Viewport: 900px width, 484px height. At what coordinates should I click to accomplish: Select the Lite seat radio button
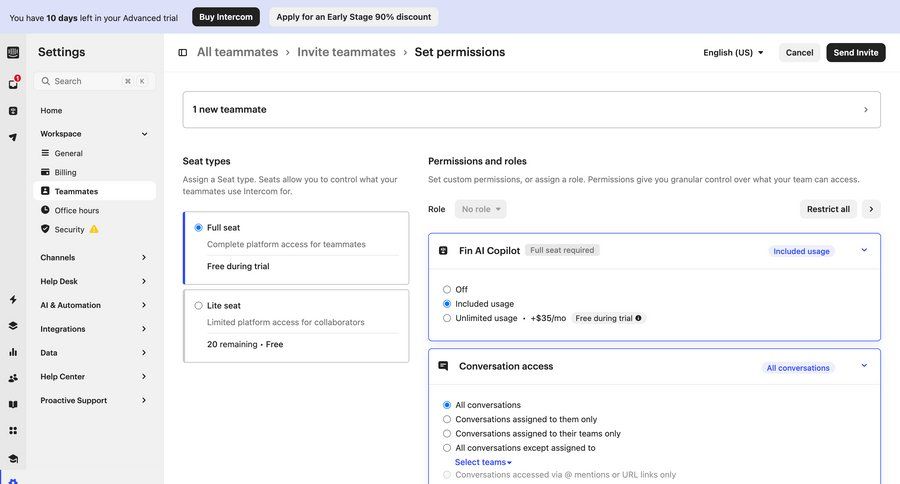[199, 305]
